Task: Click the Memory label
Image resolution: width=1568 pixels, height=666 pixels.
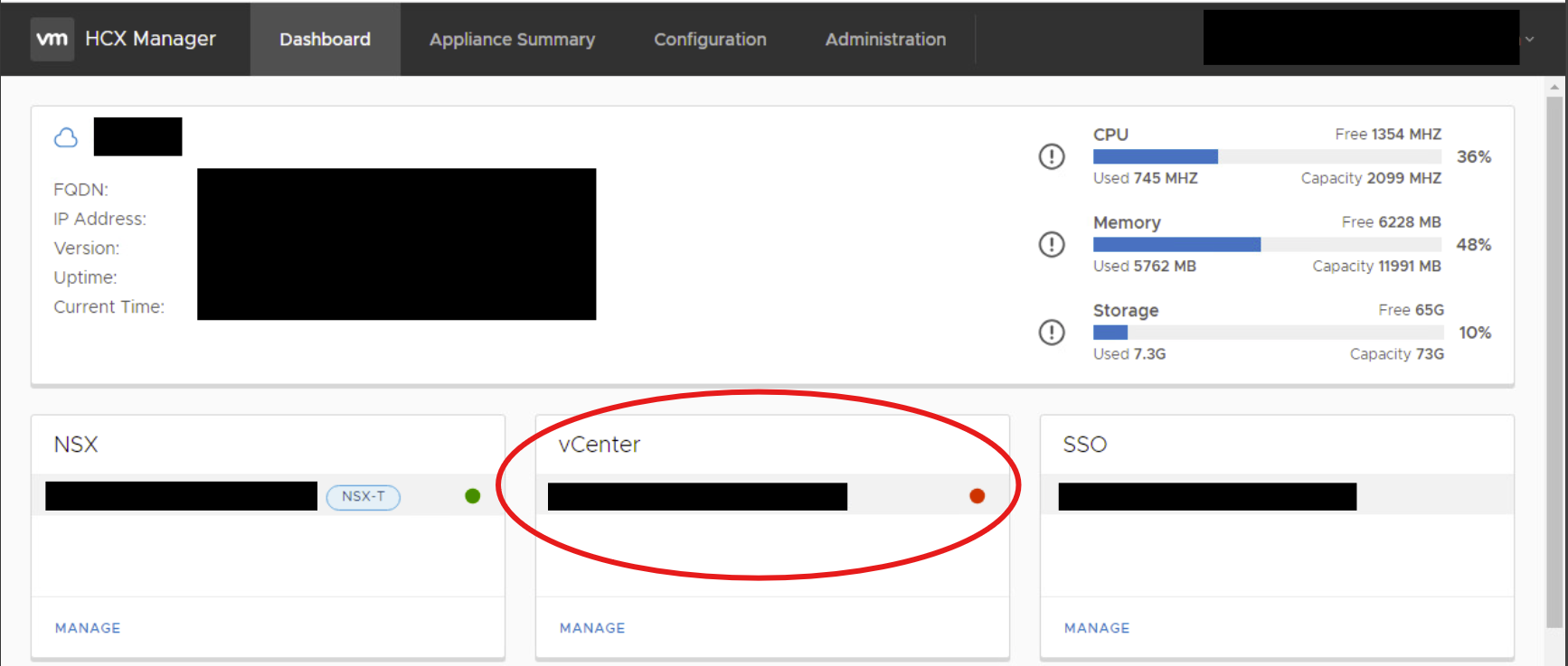Action: [1127, 222]
